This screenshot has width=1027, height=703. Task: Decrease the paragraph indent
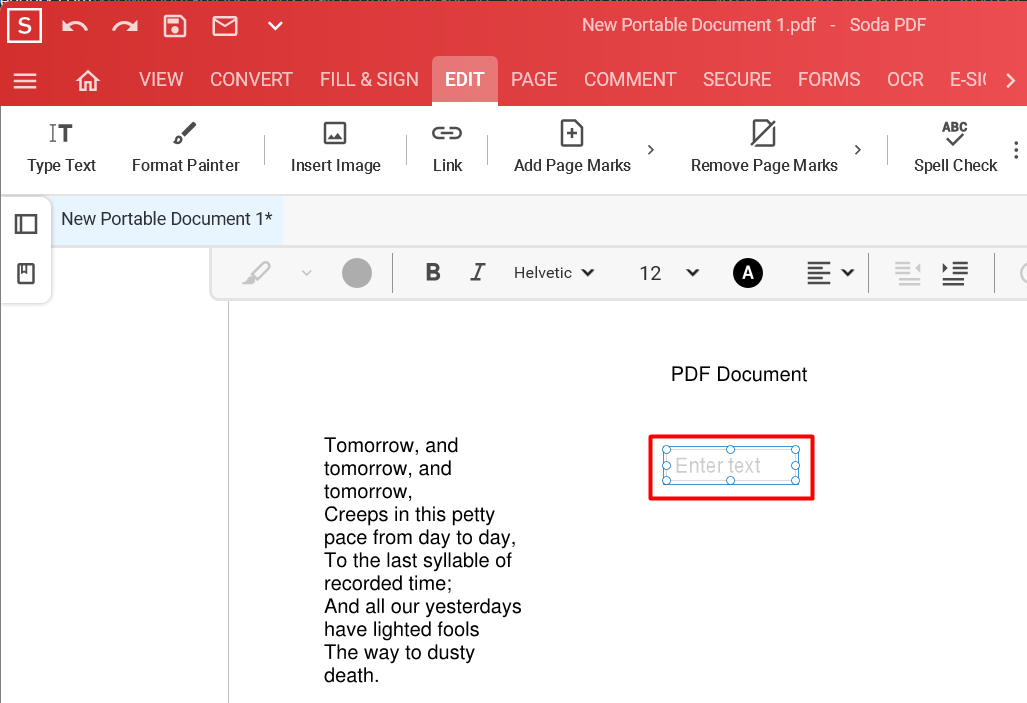coord(908,273)
